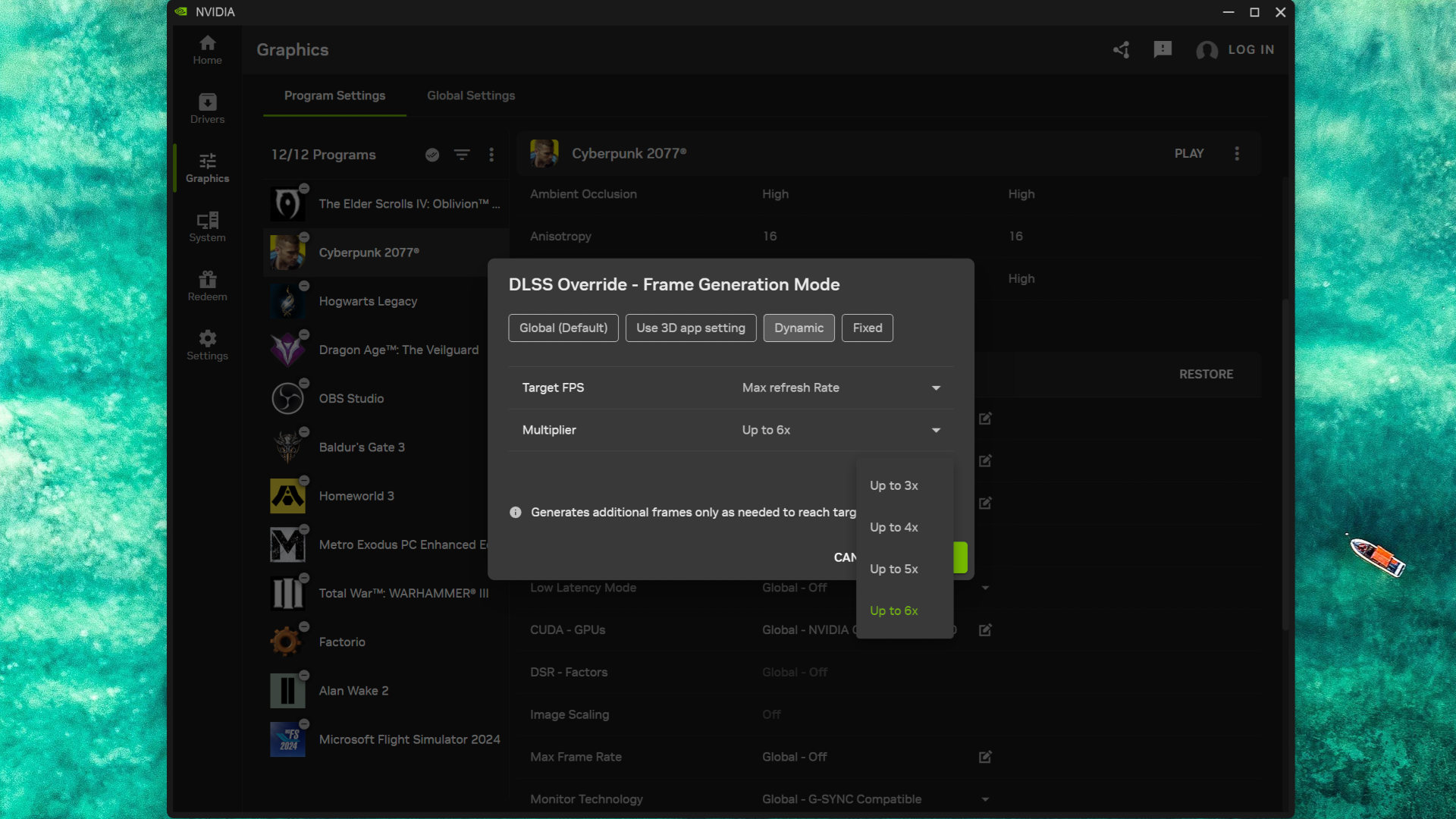Viewport: 1456px width, 819px height.
Task: Click the RESTORE button
Action: tap(1206, 374)
